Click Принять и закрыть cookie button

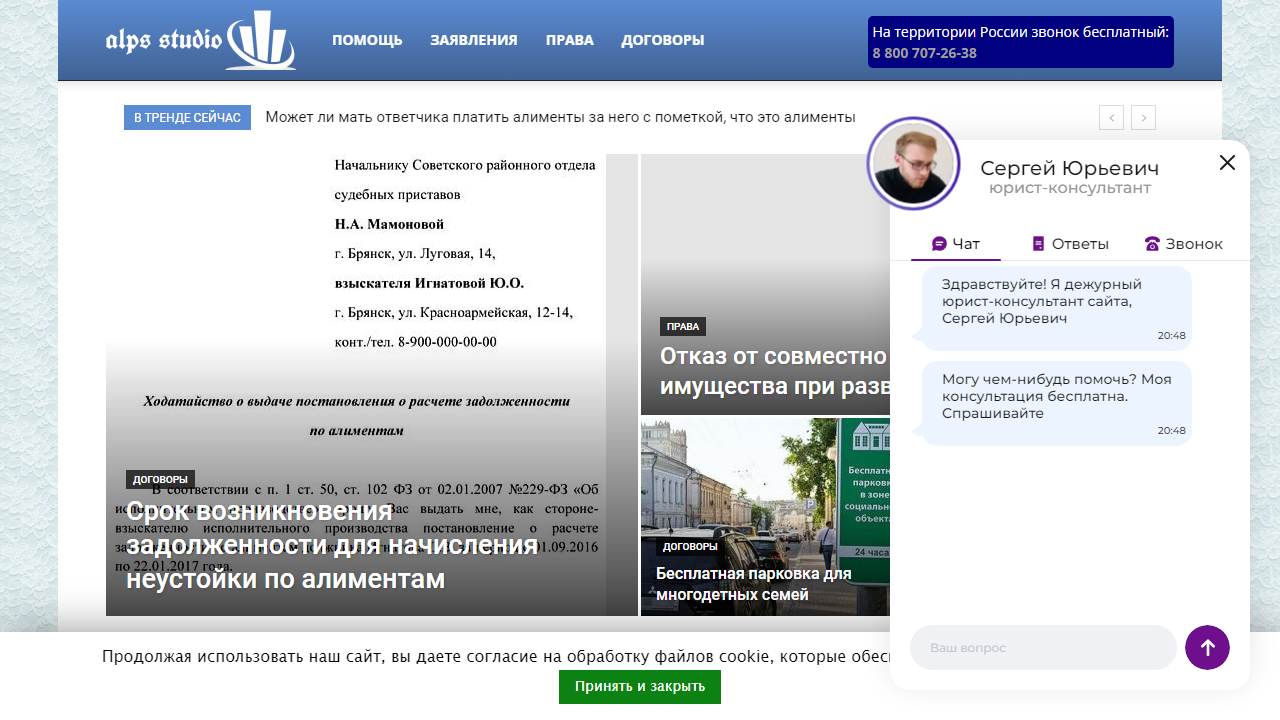tap(640, 687)
